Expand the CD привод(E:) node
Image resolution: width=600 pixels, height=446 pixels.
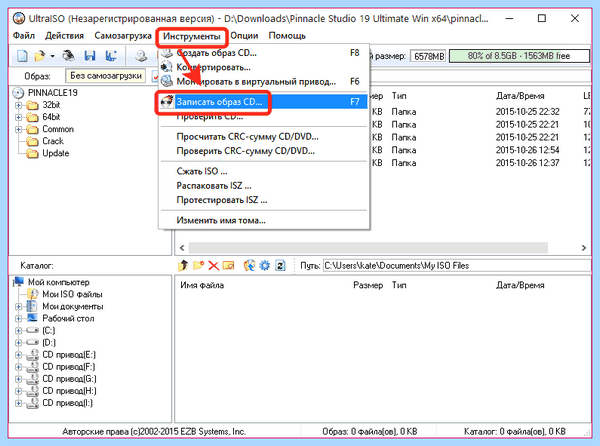(18, 355)
